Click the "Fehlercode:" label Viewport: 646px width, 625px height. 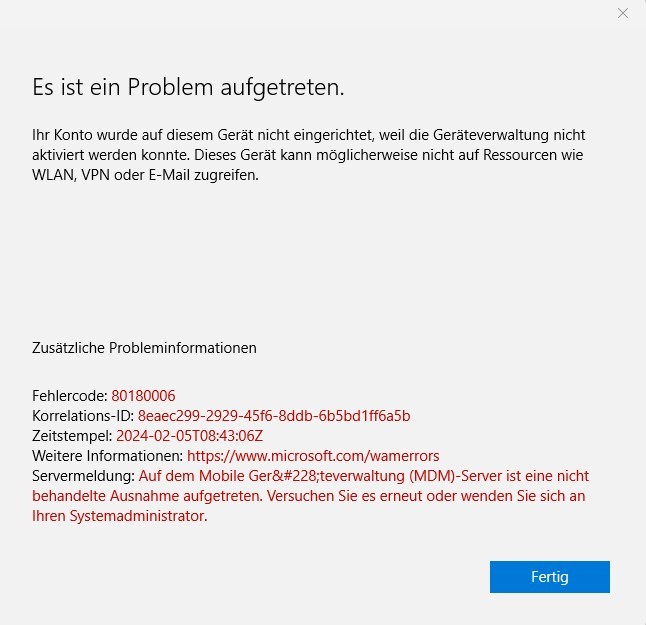70,396
